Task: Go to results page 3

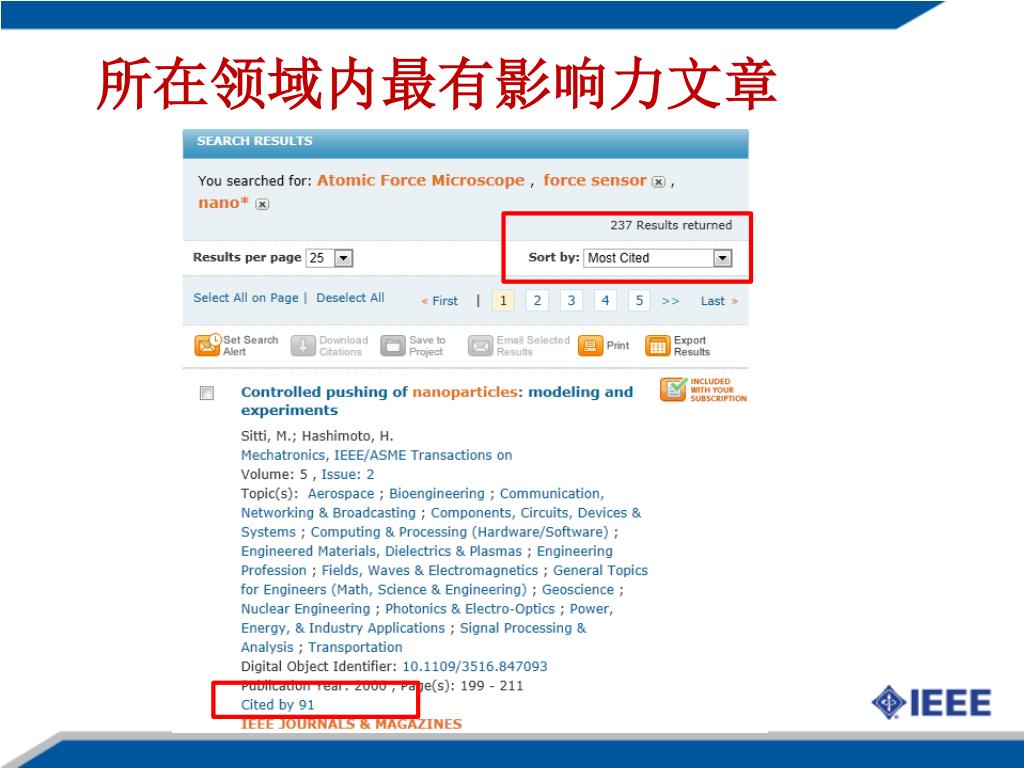Action: (x=571, y=300)
